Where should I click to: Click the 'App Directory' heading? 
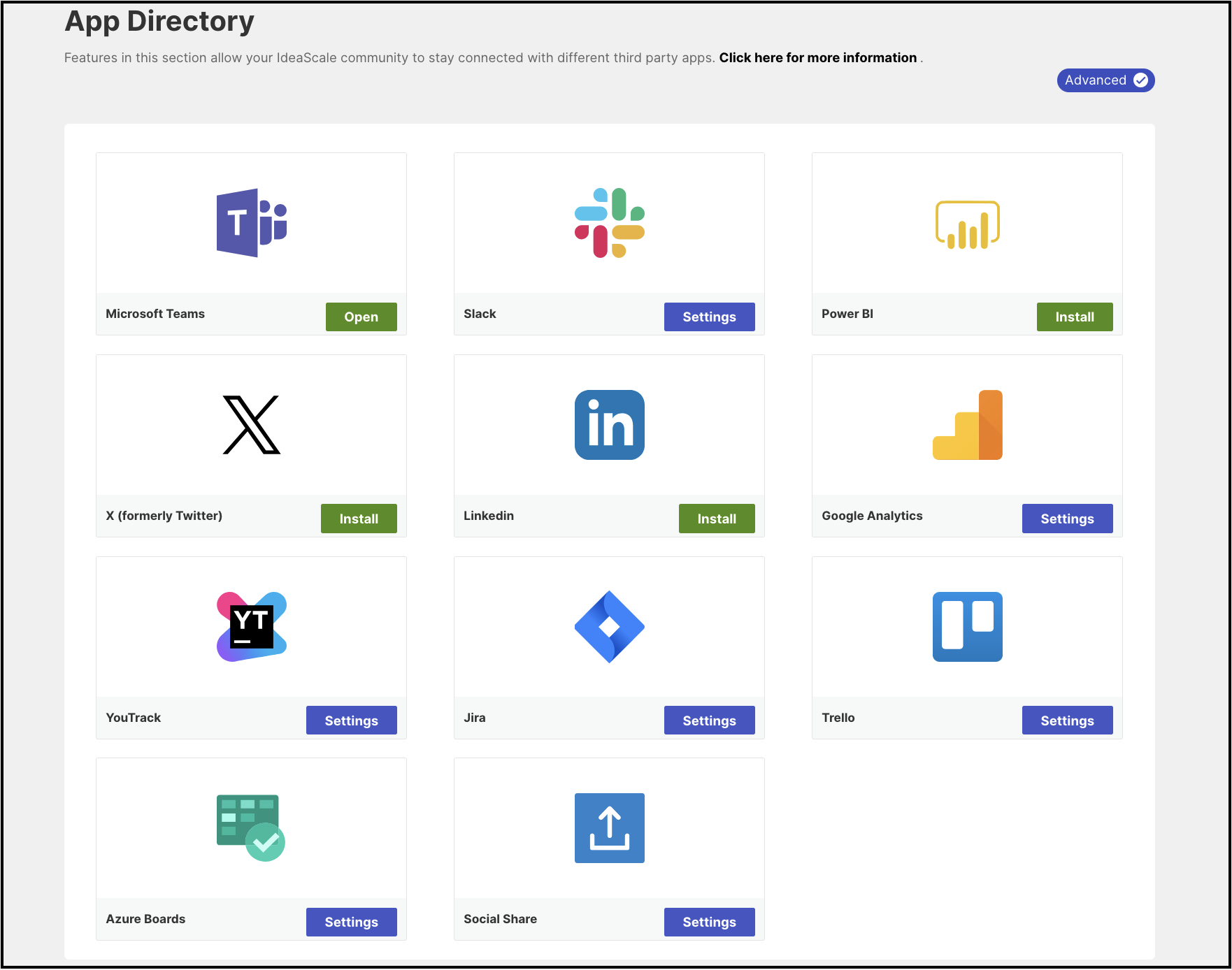[x=159, y=22]
